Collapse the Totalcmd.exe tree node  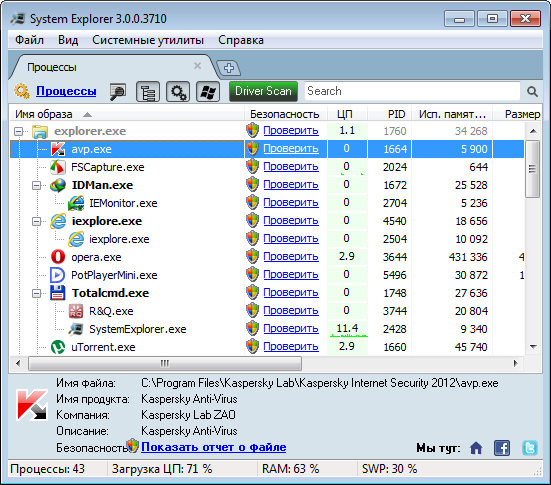[36, 293]
